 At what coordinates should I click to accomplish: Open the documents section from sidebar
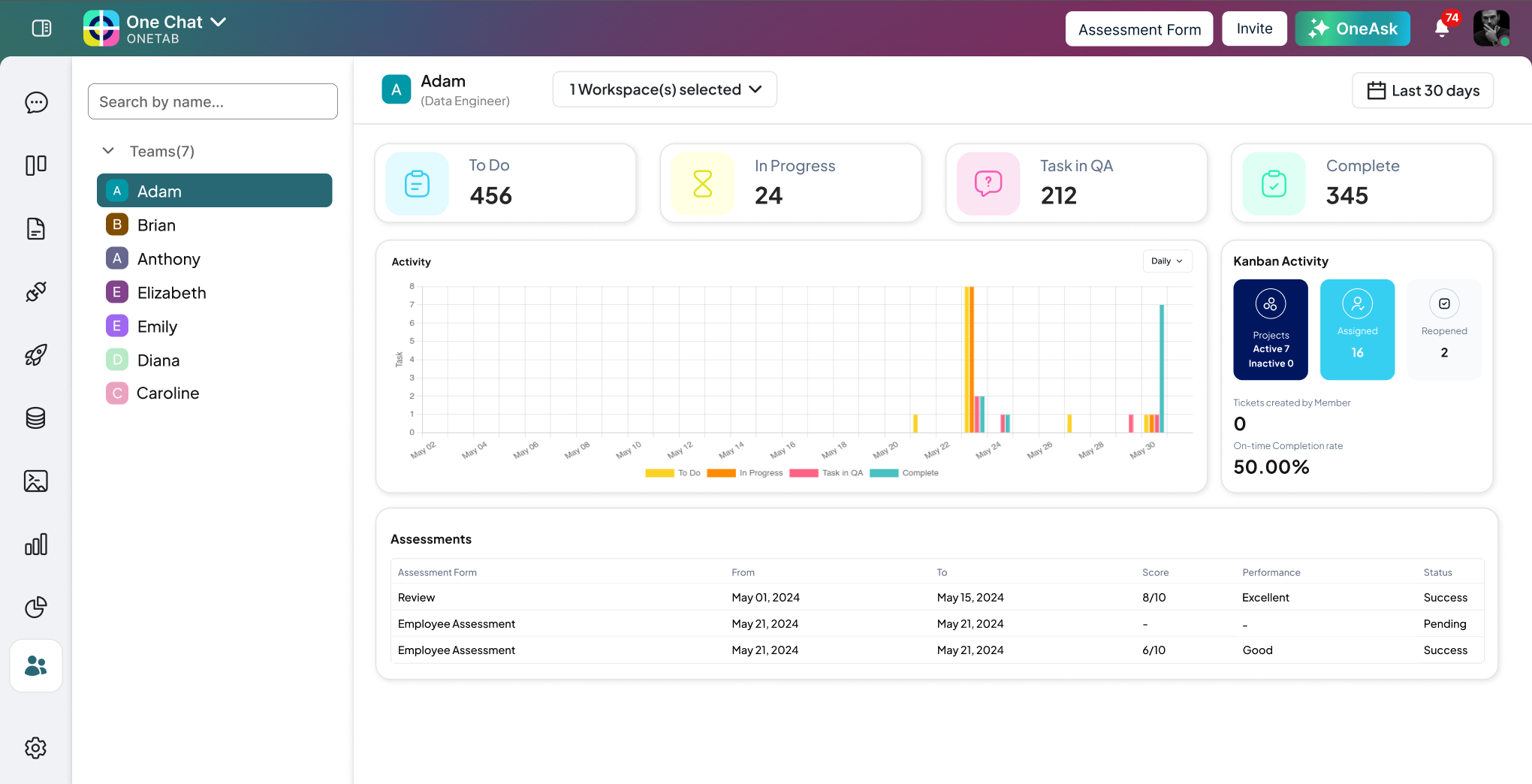[35, 229]
